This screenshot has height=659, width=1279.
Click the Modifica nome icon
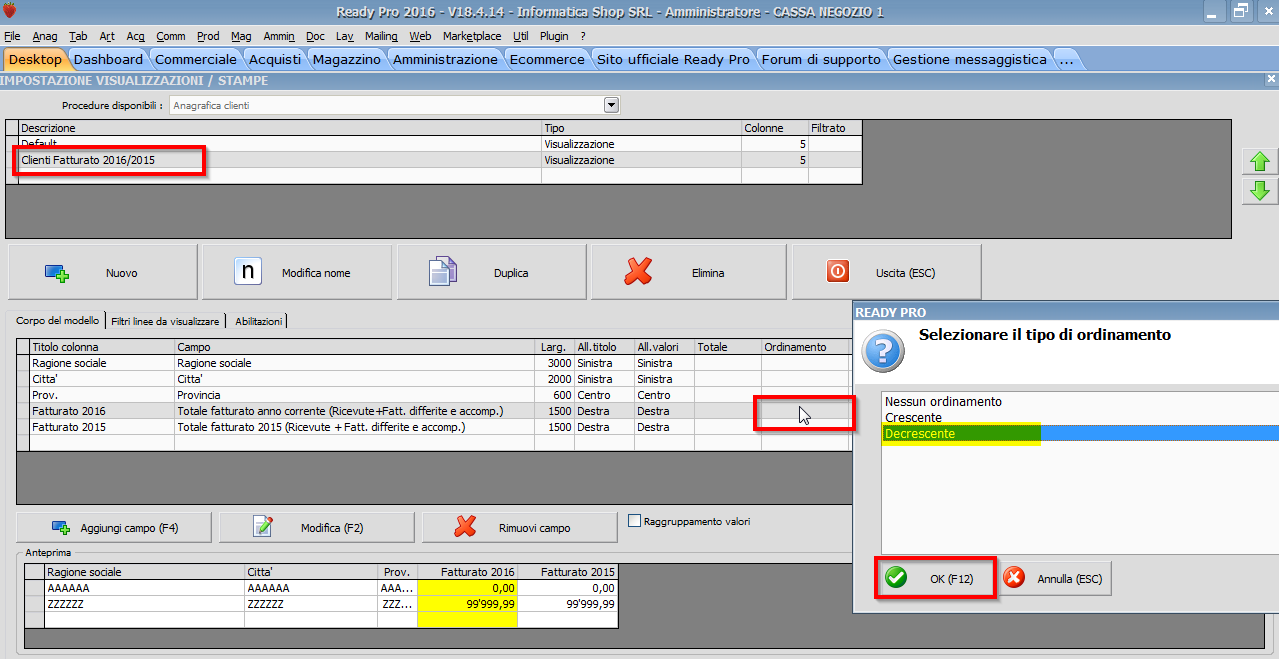coord(247,272)
